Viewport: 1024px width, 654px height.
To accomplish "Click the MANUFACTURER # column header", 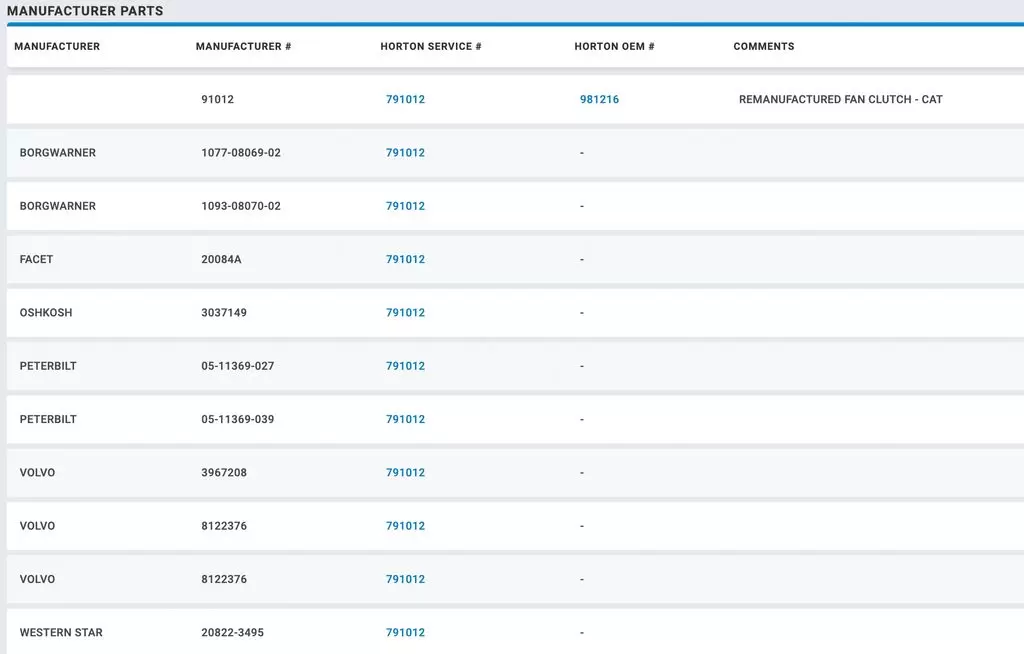I will pos(243,46).
